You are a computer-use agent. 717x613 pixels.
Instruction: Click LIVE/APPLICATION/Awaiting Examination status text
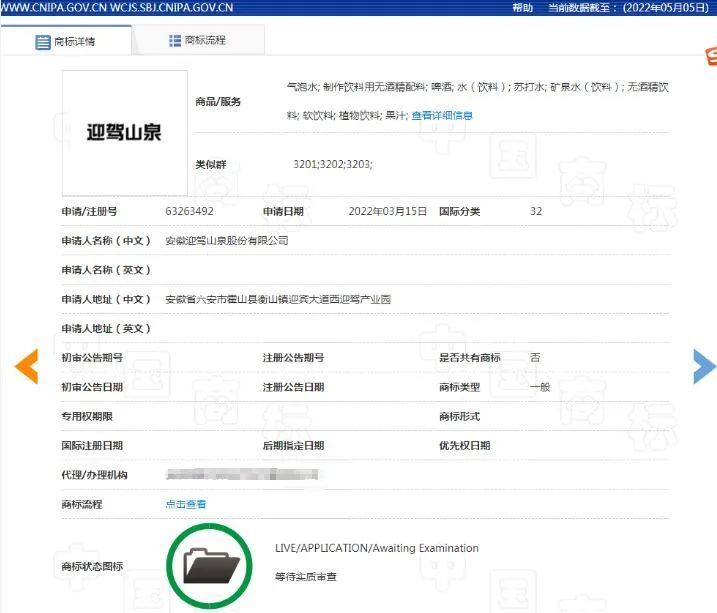coord(377,548)
